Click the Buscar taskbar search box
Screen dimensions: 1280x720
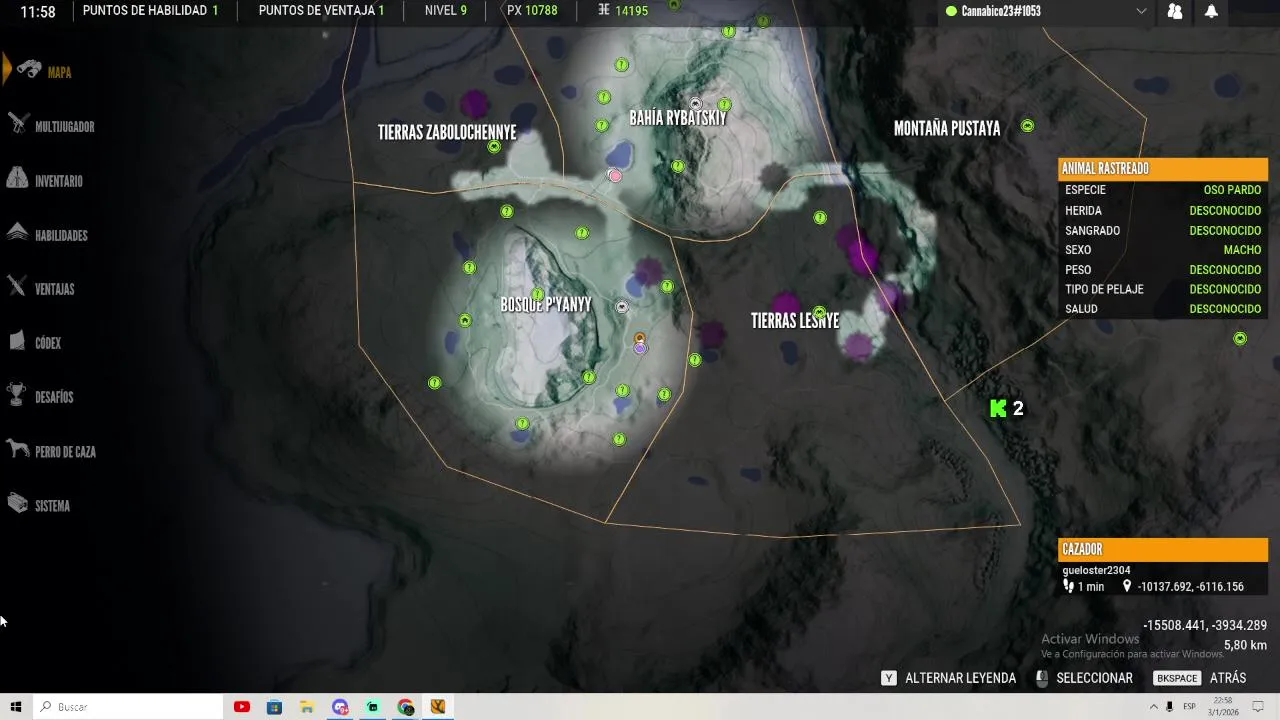(x=128, y=707)
